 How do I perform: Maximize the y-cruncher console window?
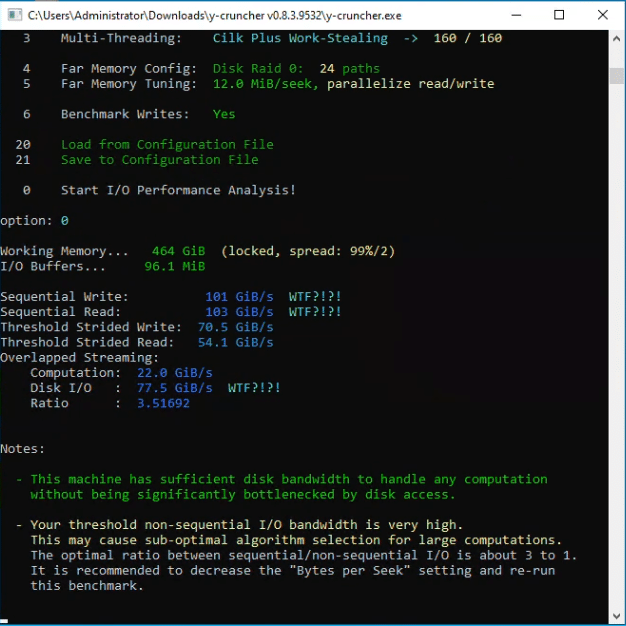(x=559, y=15)
